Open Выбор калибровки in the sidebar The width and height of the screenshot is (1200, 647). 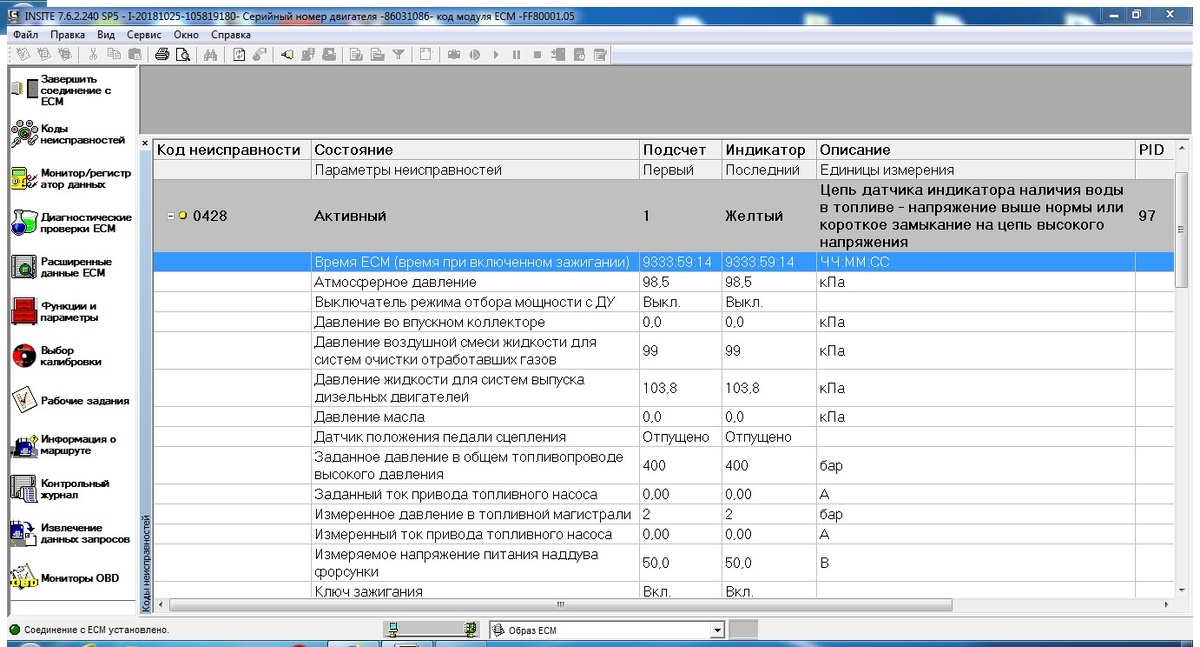(x=56, y=356)
